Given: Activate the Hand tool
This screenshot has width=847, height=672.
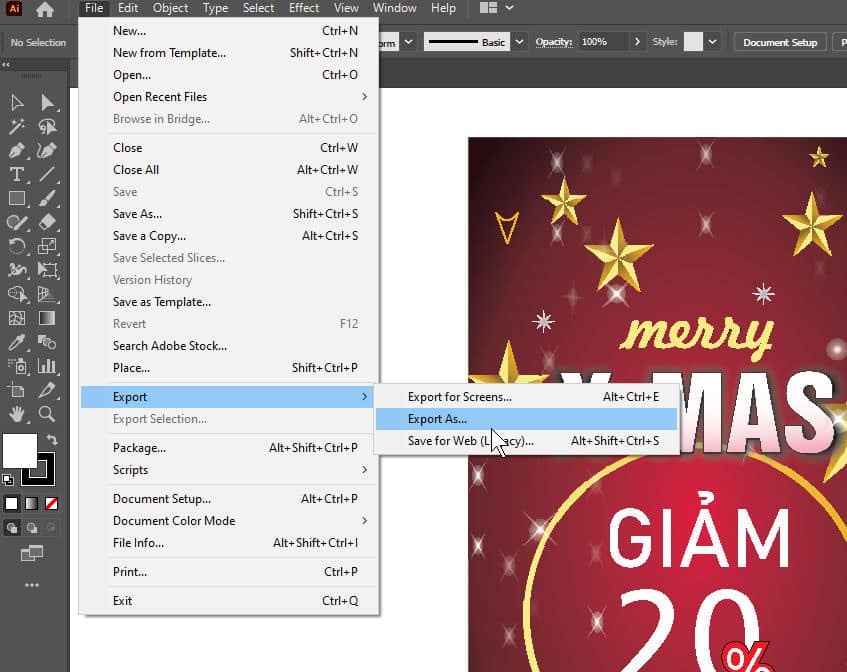Looking at the screenshot, I should point(17,414).
